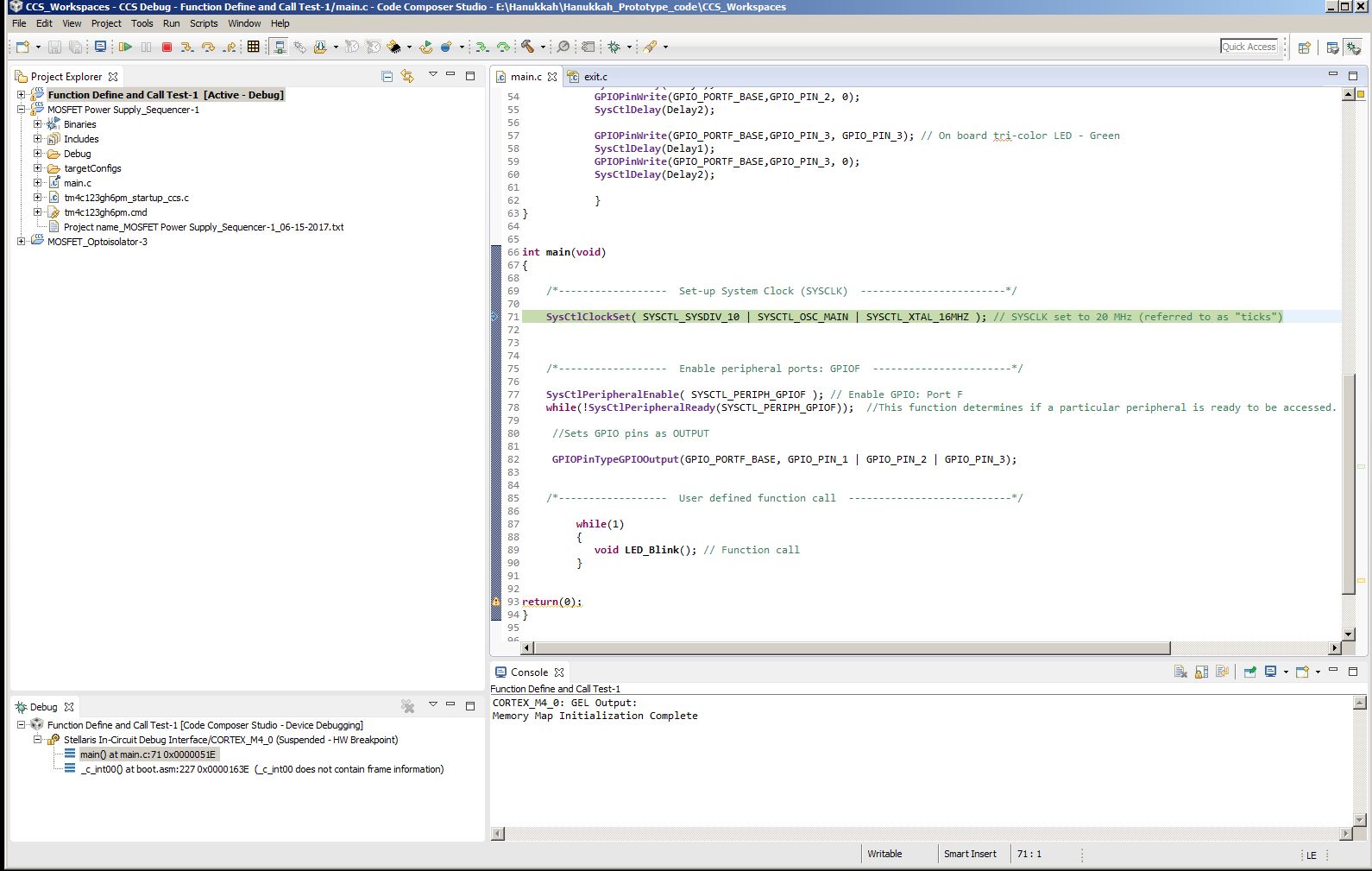Expand the MOSFET_Optoisolator-3 project node
The image size is (1372, 871).
click(x=22, y=242)
